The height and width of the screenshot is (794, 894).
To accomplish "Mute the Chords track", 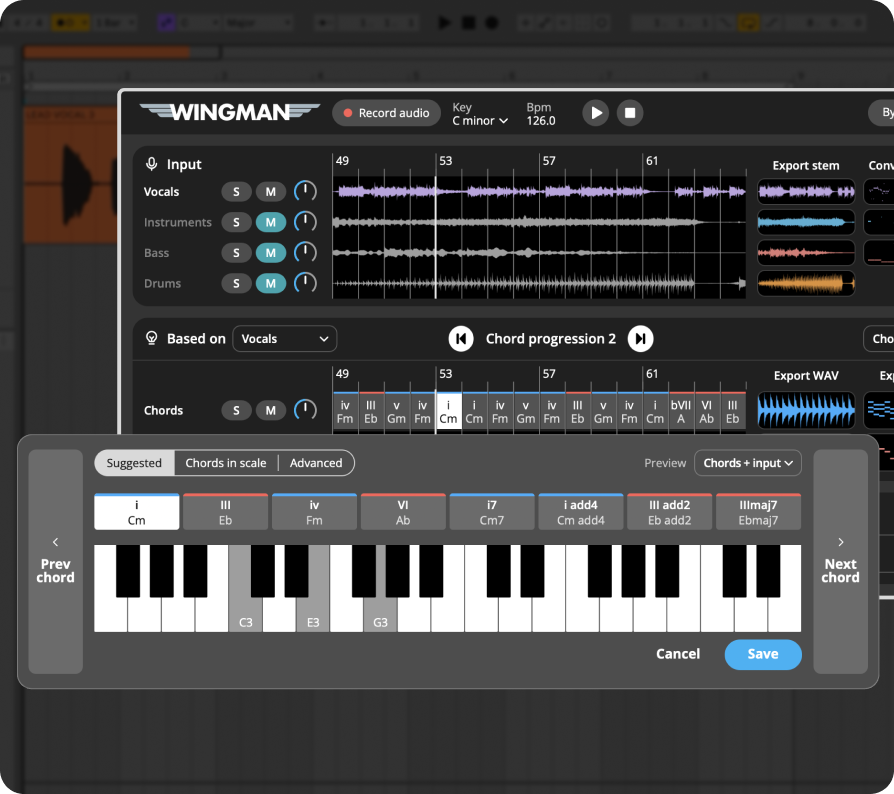I will (x=270, y=410).
